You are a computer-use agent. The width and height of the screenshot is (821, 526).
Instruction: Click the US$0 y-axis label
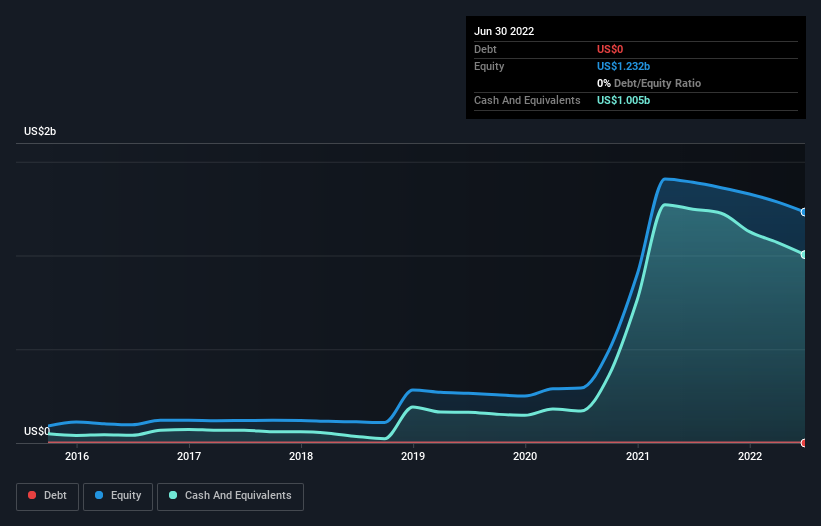click(x=37, y=431)
